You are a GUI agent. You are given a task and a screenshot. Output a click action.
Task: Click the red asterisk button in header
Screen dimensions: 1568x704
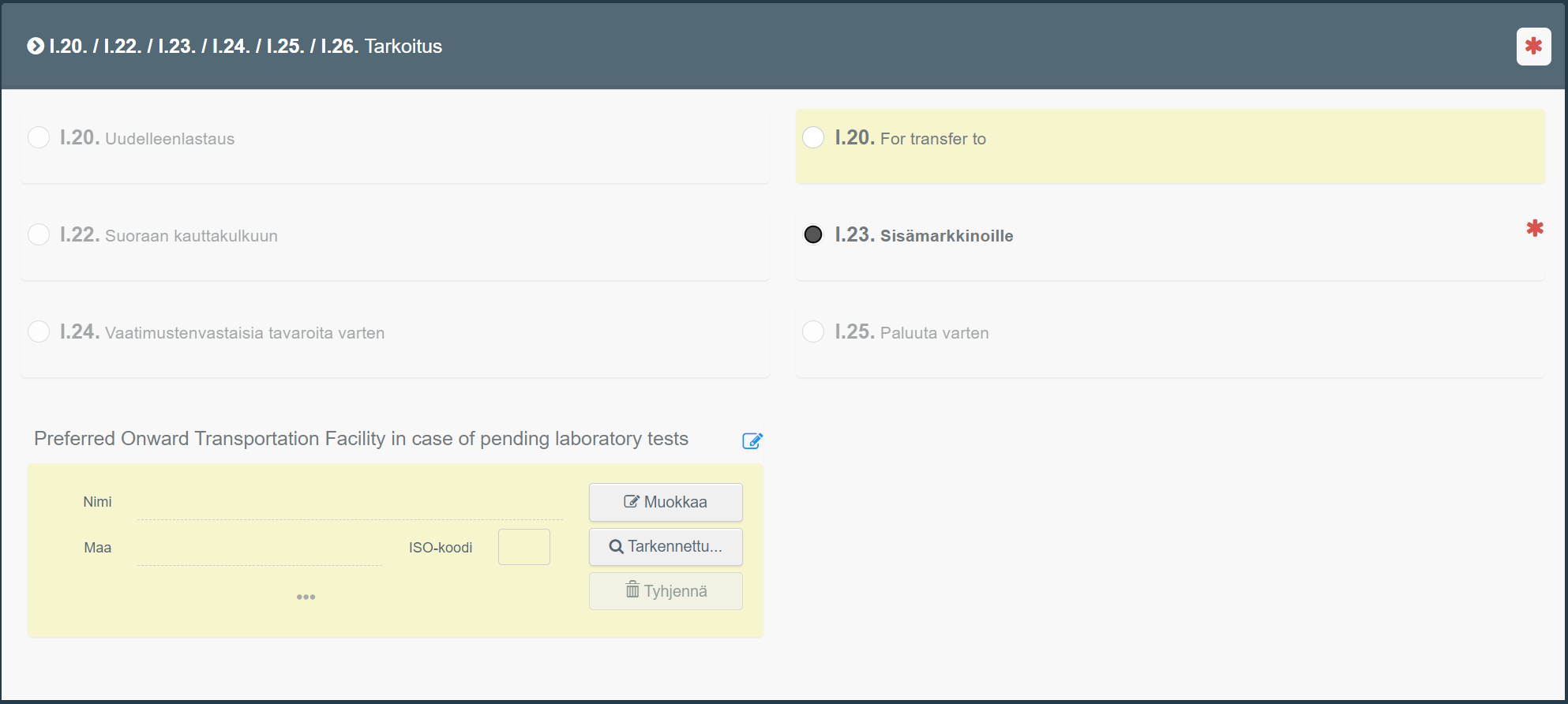pos(1533,47)
